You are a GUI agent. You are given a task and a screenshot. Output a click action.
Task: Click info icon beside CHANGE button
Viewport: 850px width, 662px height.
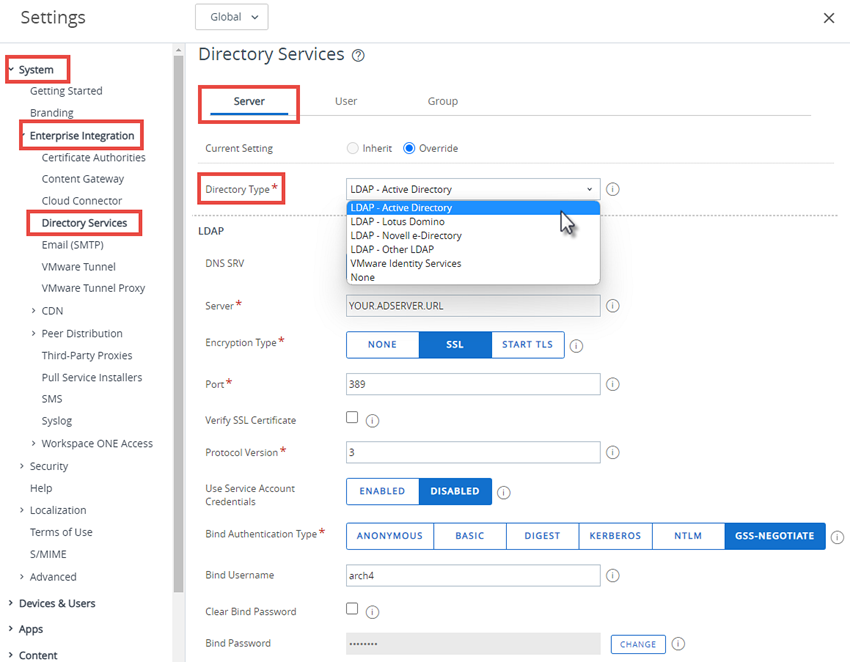(678, 644)
